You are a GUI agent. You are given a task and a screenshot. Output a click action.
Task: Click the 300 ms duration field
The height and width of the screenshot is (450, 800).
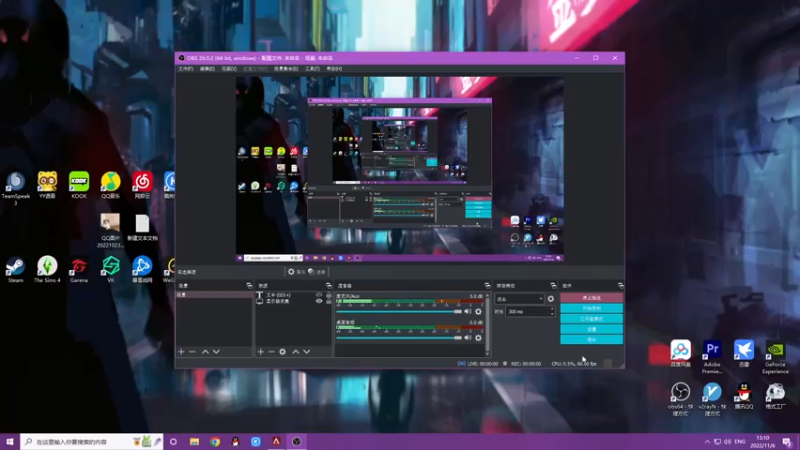[528, 311]
